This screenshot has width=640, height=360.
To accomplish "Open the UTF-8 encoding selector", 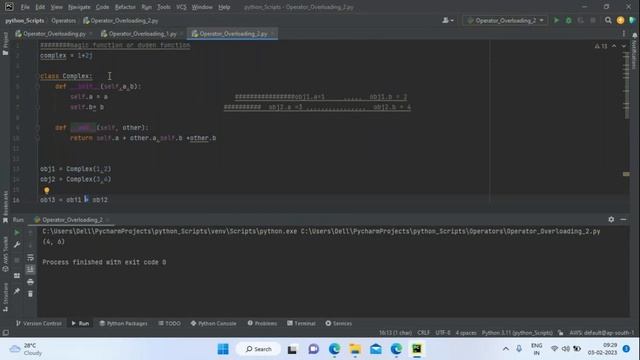I will pyautogui.click(x=443, y=333).
